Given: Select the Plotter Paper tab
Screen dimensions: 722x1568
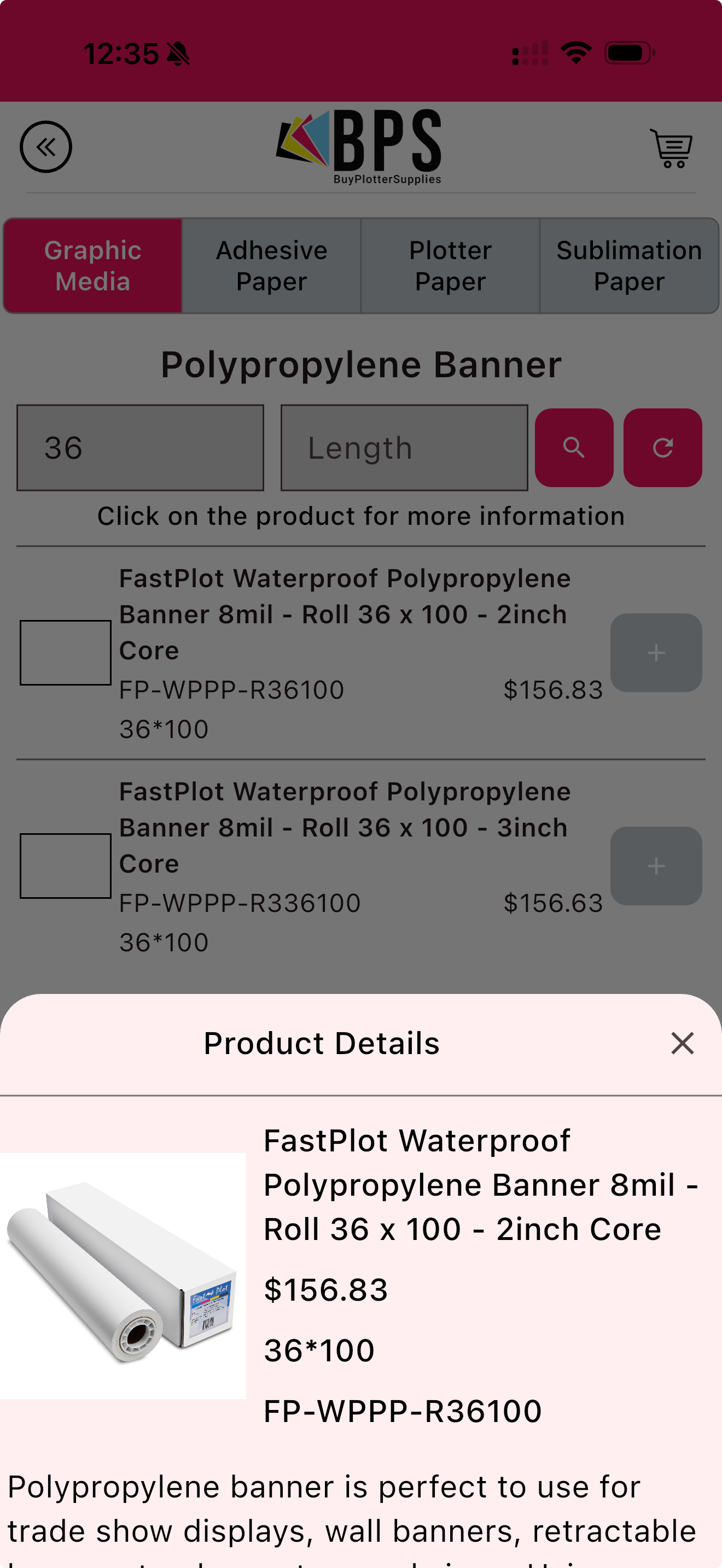Looking at the screenshot, I should pyautogui.click(x=450, y=266).
